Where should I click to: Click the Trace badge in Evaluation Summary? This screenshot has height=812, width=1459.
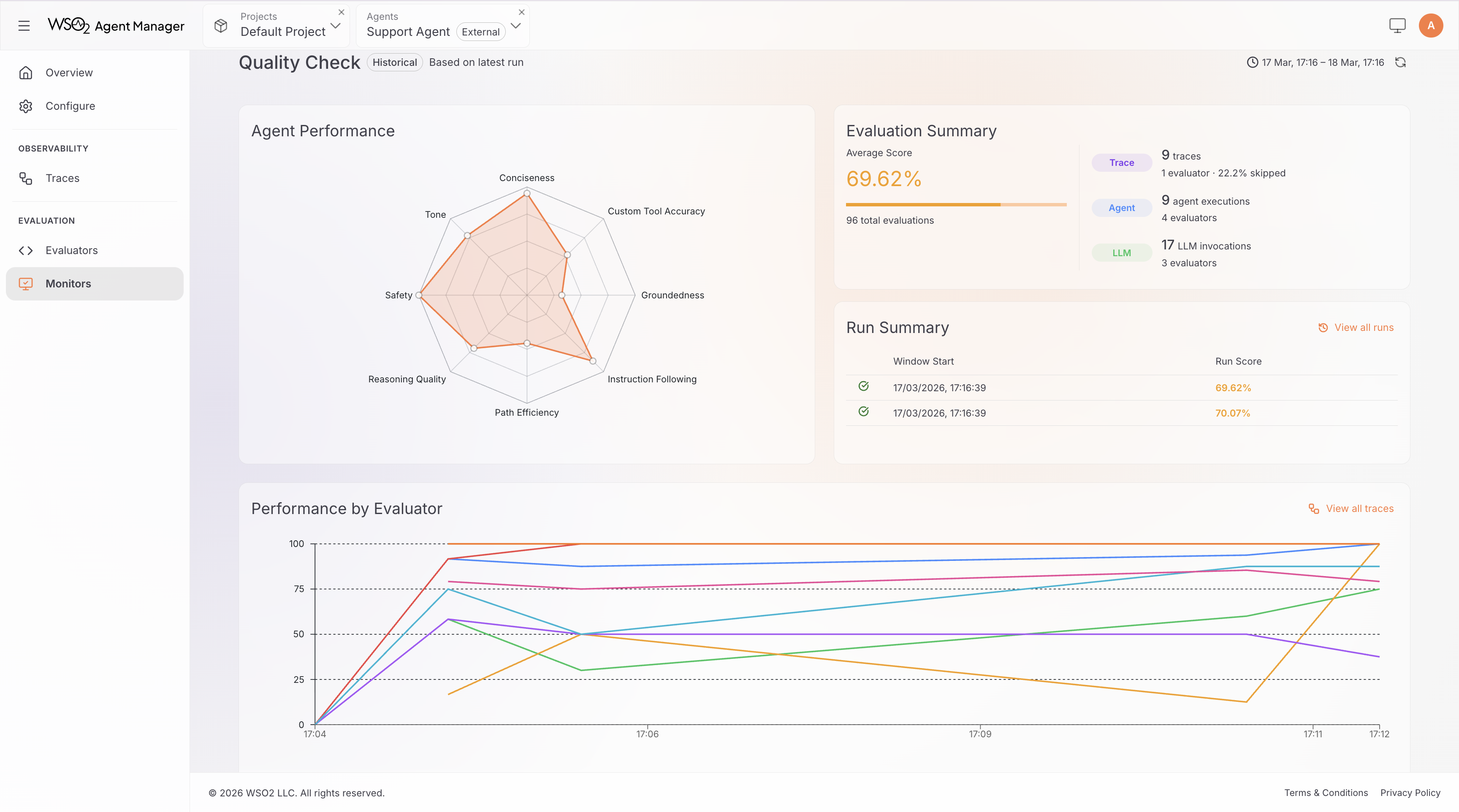tap(1121, 162)
